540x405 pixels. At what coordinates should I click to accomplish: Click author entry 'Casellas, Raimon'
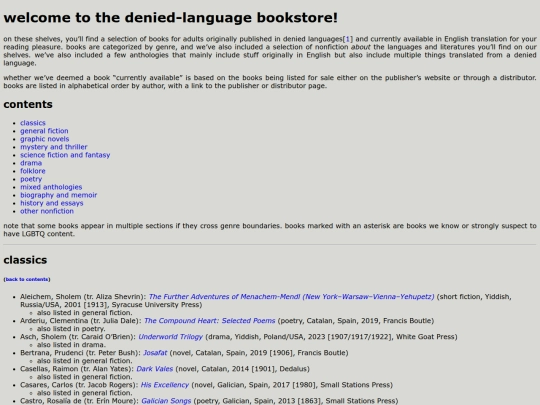[x=49, y=369]
